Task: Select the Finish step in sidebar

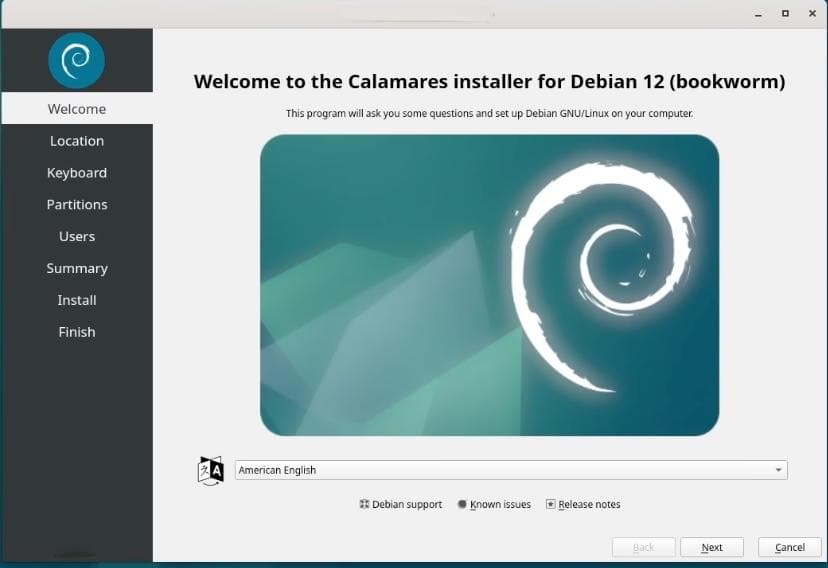Action: (77, 332)
